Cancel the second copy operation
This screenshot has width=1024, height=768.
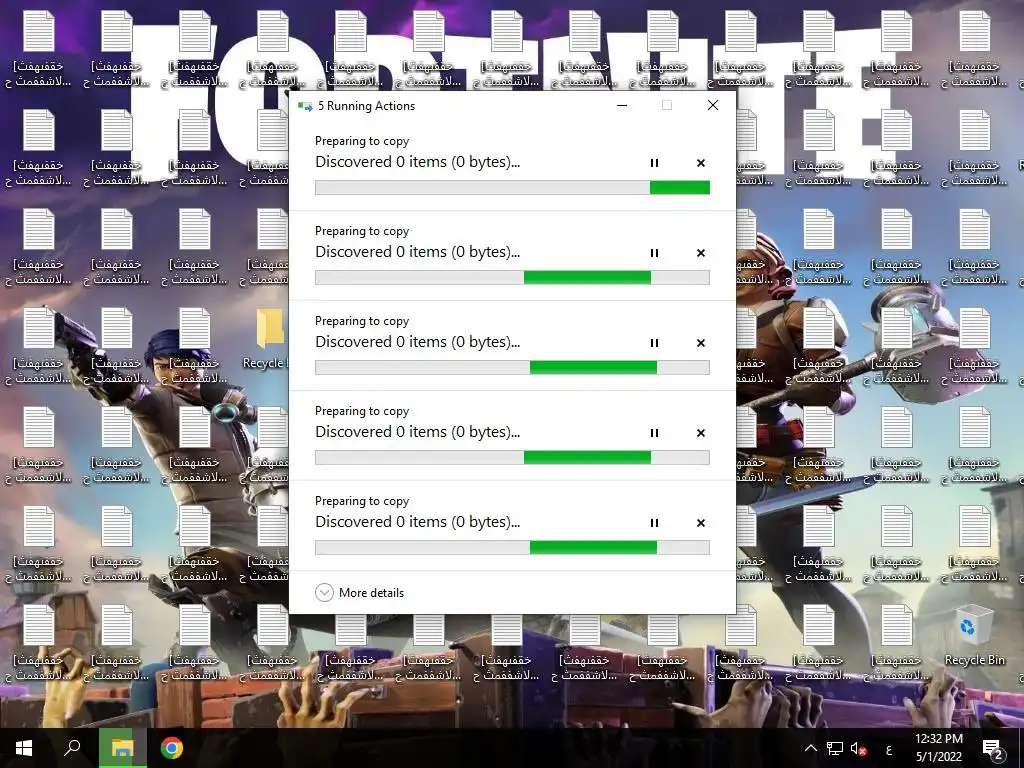point(701,253)
